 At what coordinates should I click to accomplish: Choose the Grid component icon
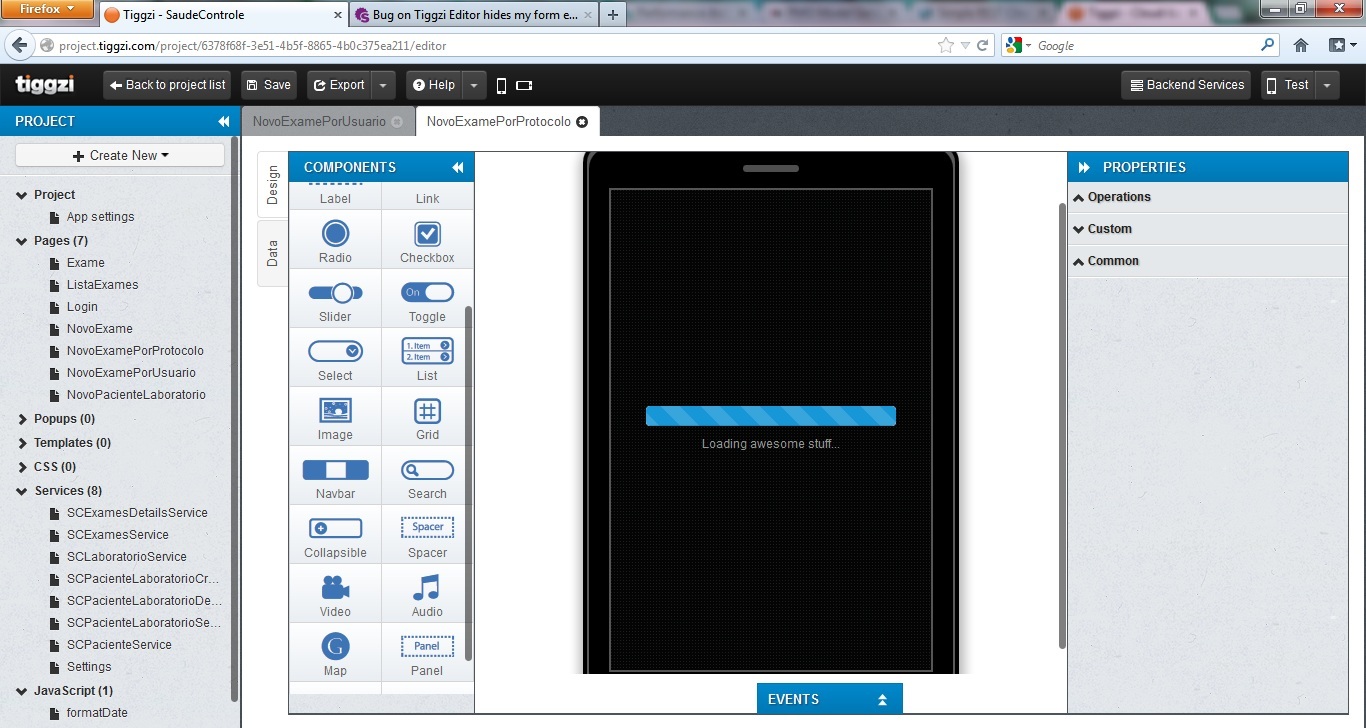pyautogui.click(x=427, y=411)
